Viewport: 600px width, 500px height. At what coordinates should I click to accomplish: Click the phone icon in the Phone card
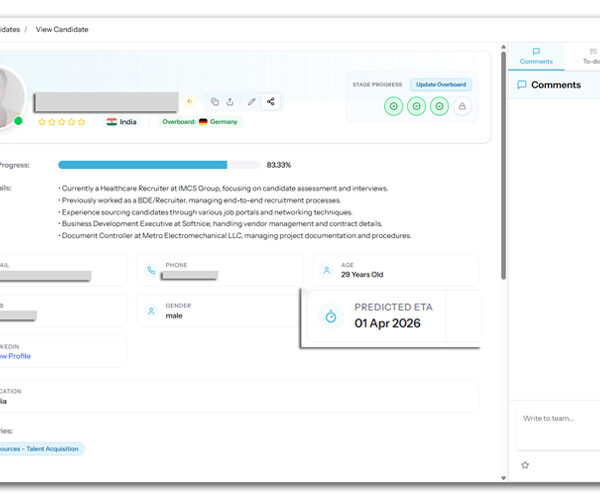[151, 270]
